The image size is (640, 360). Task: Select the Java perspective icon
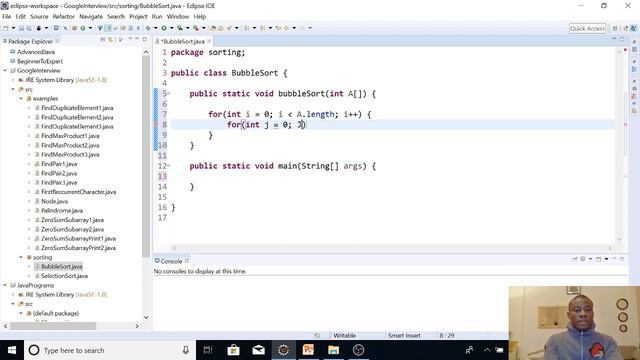coord(634,28)
